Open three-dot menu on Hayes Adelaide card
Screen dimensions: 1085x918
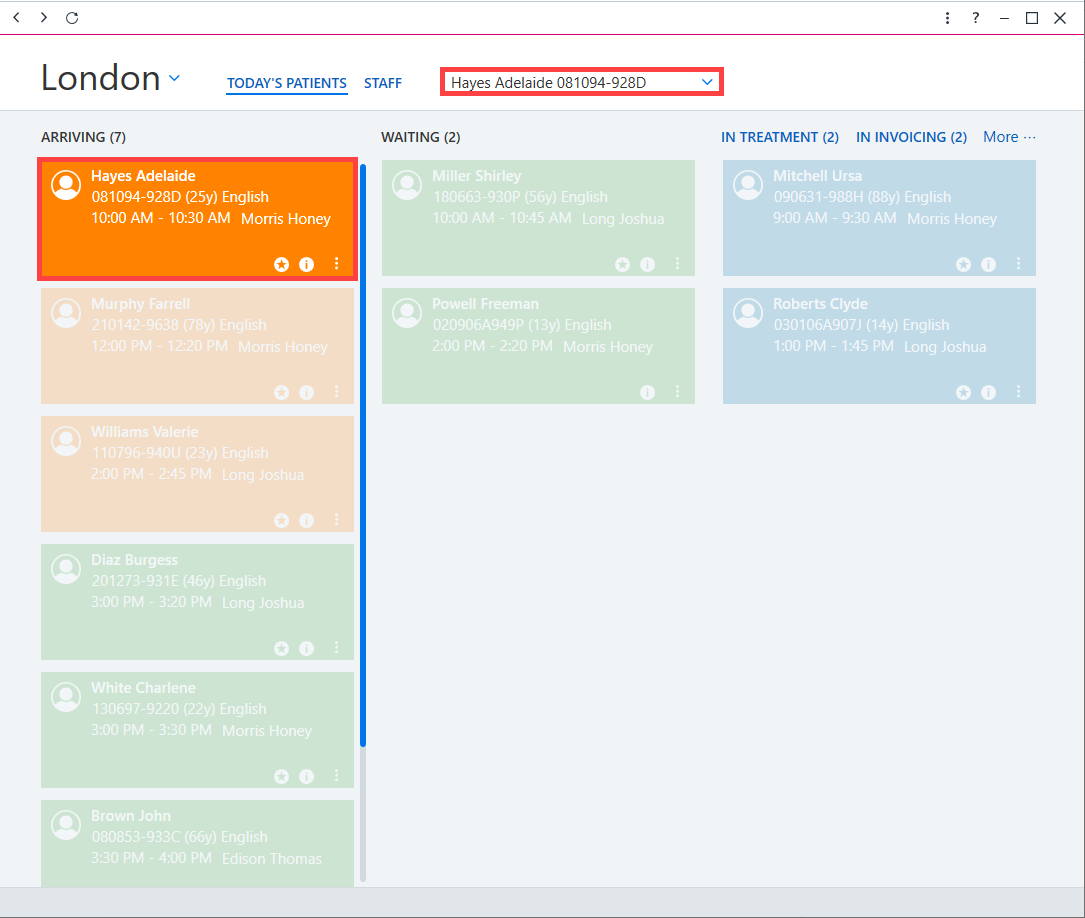tap(336, 264)
